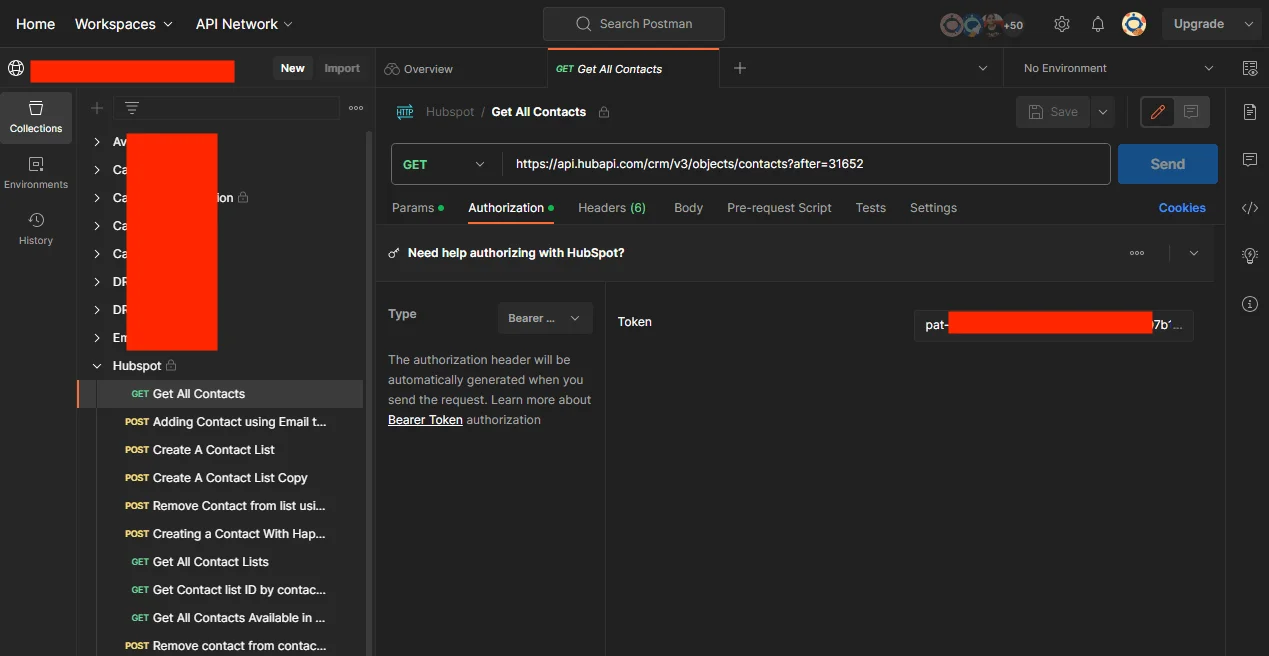Open the GET method dropdown
Screen dimensions: 1269x656
[444, 164]
